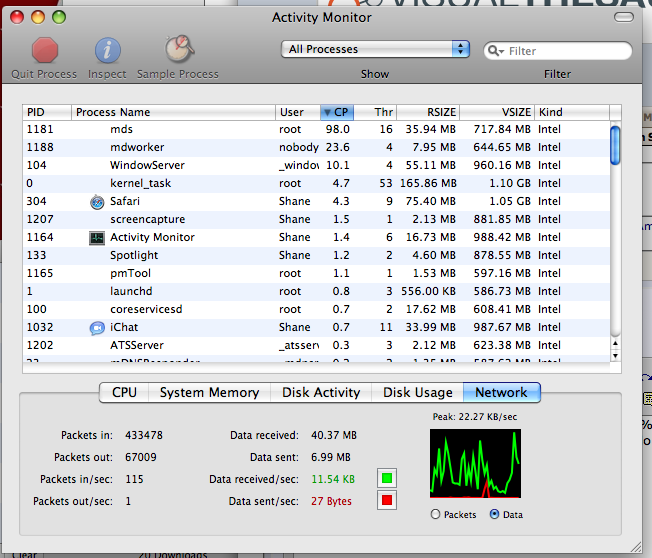The width and height of the screenshot is (652, 558).
Task: Sort by User column header
Action: (x=298, y=112)
